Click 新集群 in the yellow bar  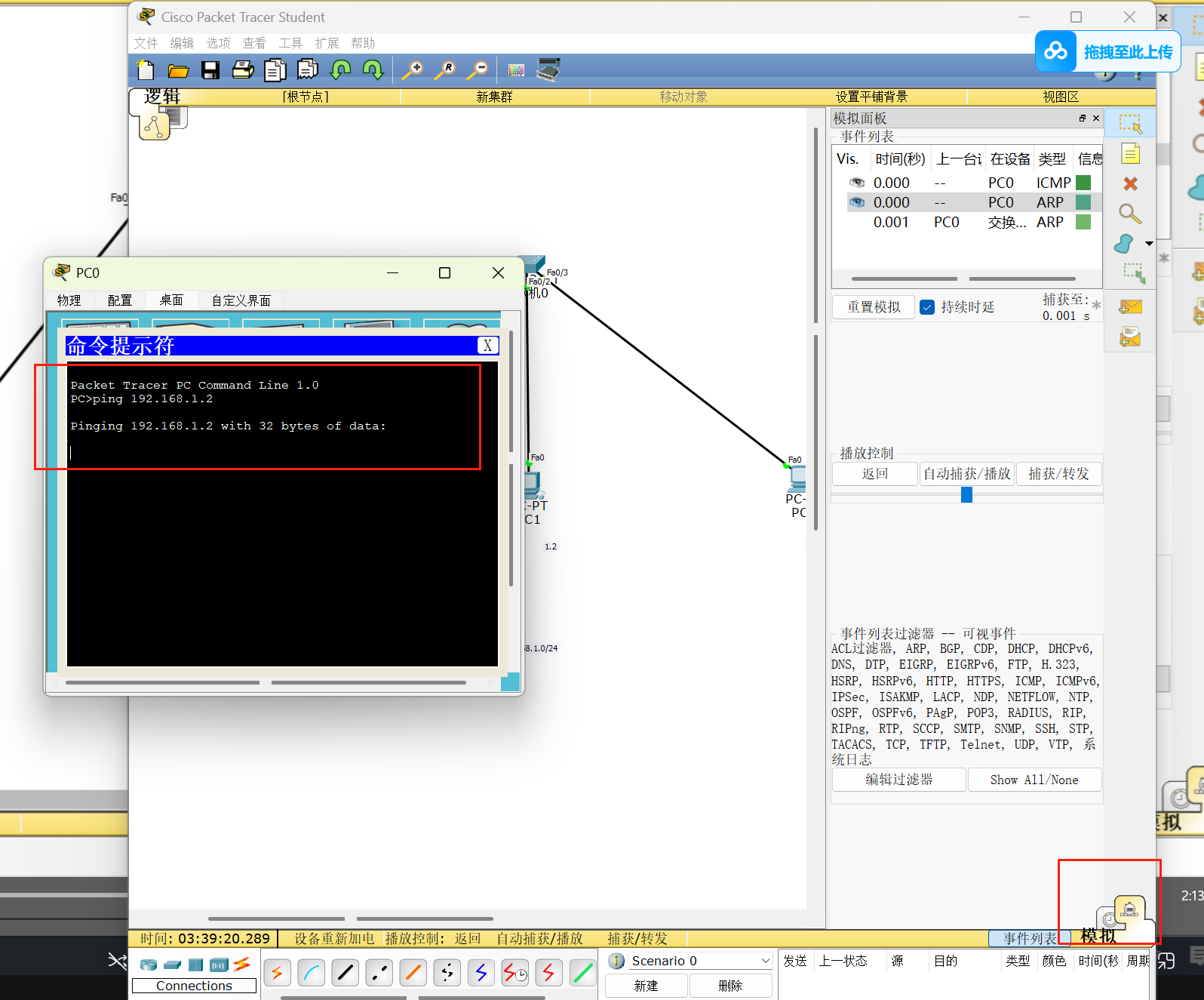pos(495,97)
